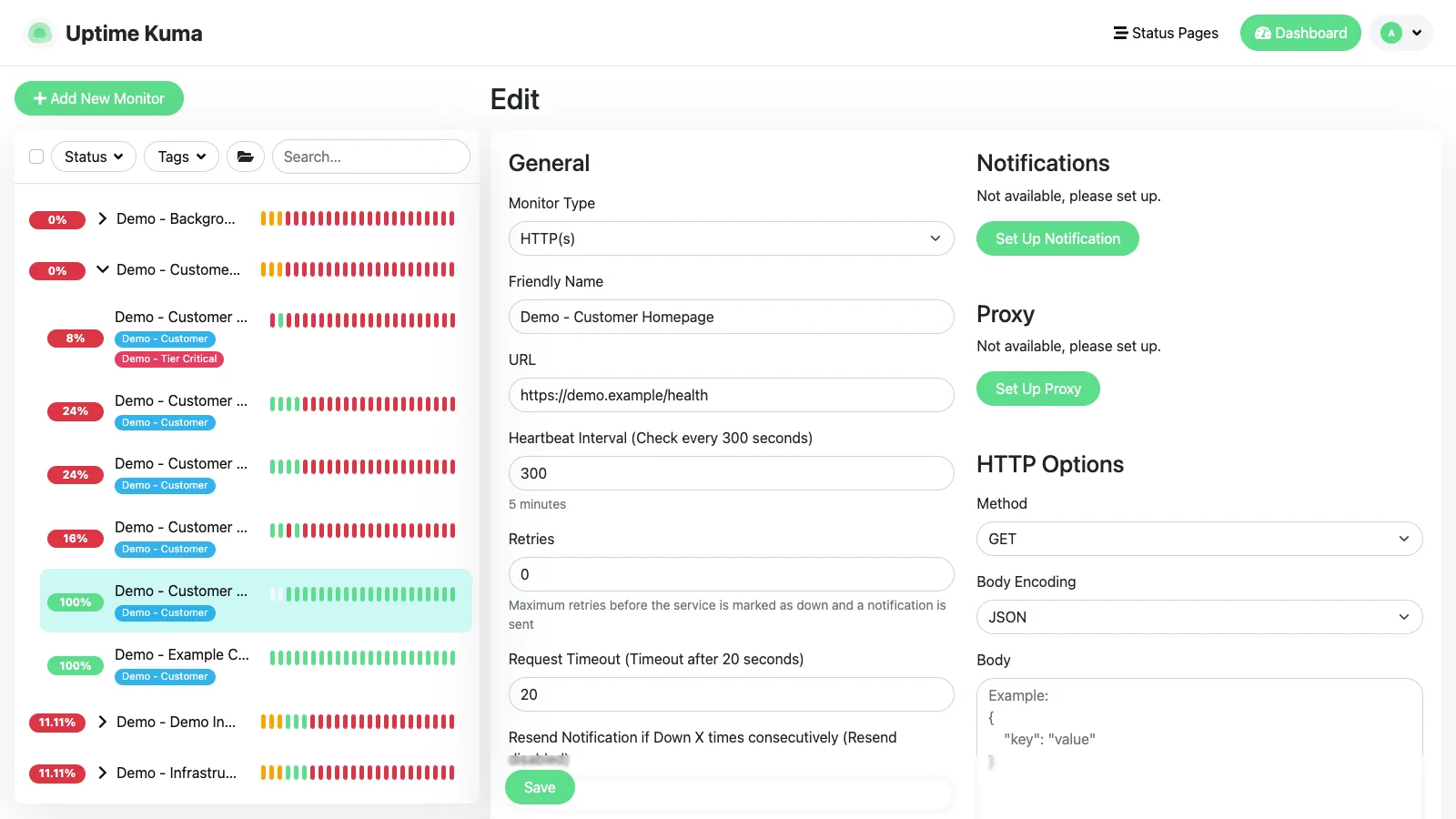Click the 100% badge on the highlighted monitor
The height and width of the screenshot is (819, 1456).
76,602
